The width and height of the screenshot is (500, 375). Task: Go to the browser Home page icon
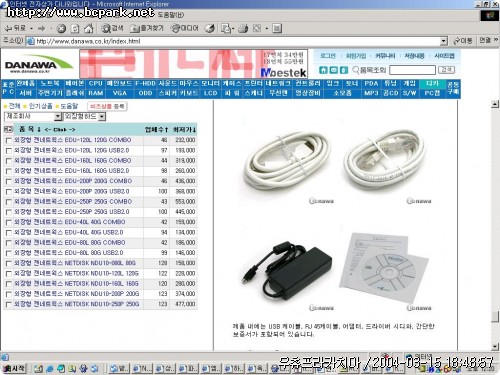click(89, 29)
